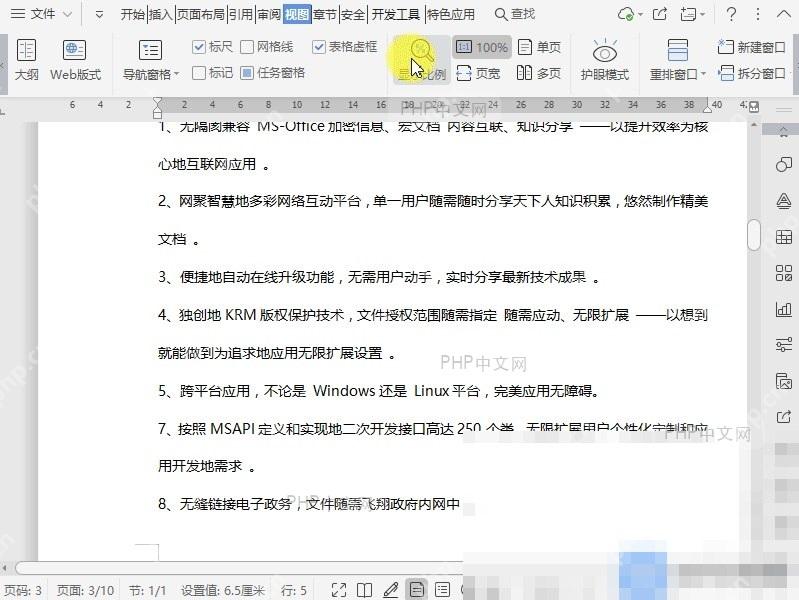Uncheck the 表格虚框 table gridlines checkbox
799x600 pixels.
[x=318, y=47]
